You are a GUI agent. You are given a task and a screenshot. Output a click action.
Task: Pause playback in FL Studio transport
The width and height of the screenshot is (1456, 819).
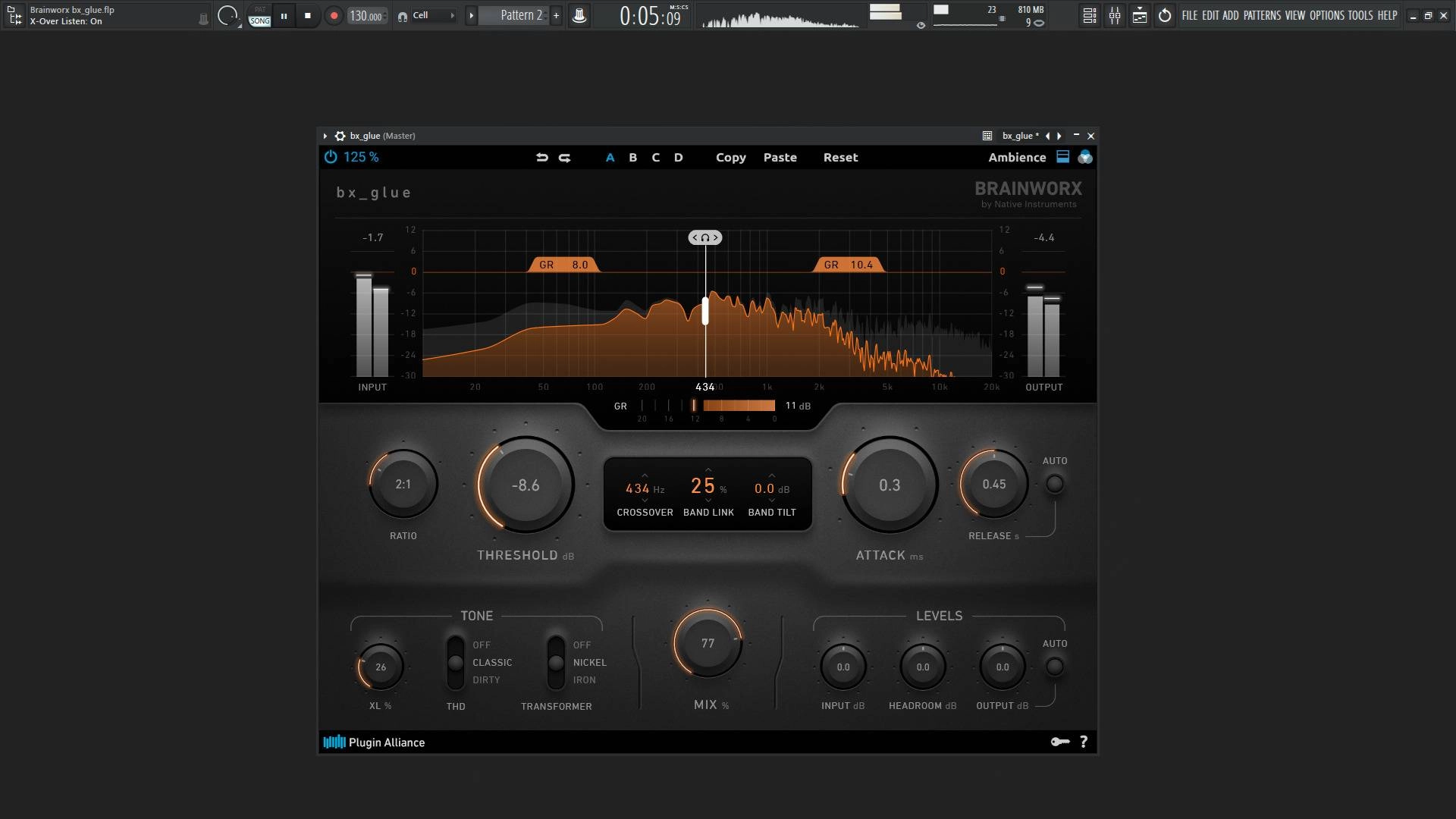tap(284, 15)
